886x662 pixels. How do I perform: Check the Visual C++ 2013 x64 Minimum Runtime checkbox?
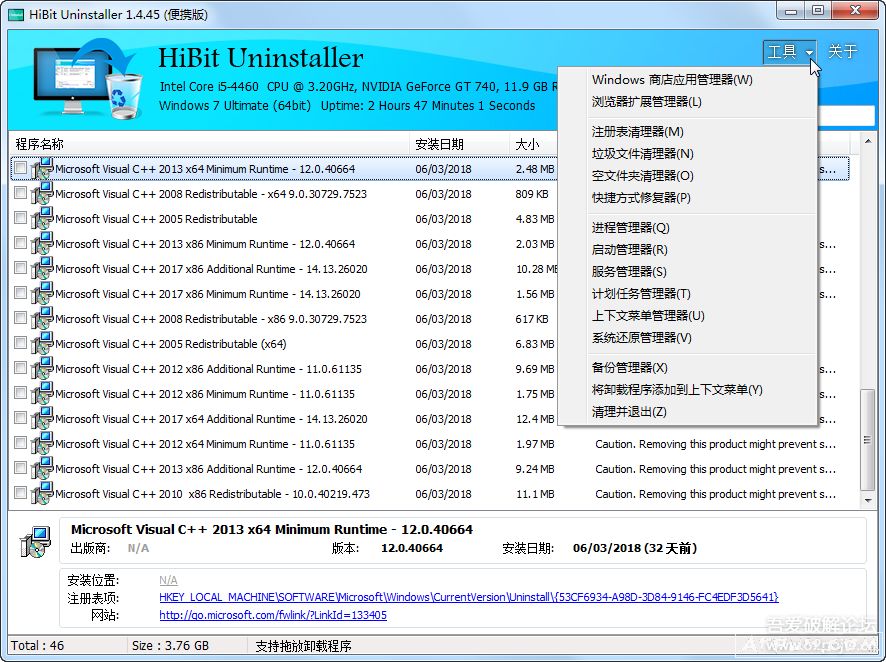[x=20, y=168]
